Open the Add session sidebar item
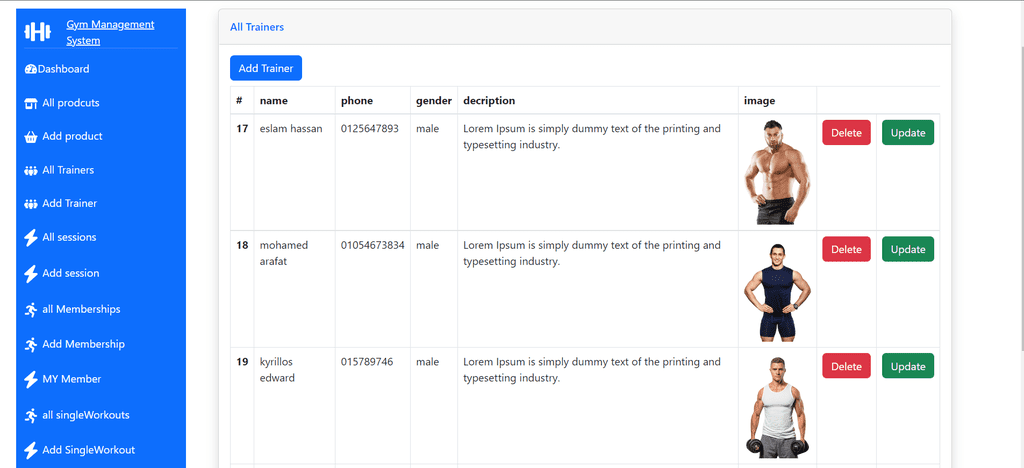The height and width of the screenshot is (468, 1024). coord(61,273)
